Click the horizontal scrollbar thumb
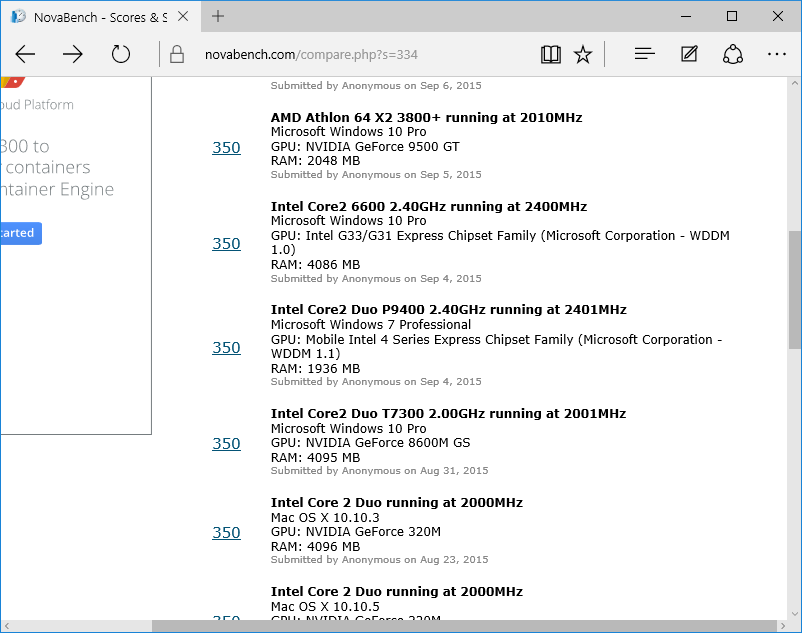This screenshot has width=802, height=633. (x=464, y=626)
